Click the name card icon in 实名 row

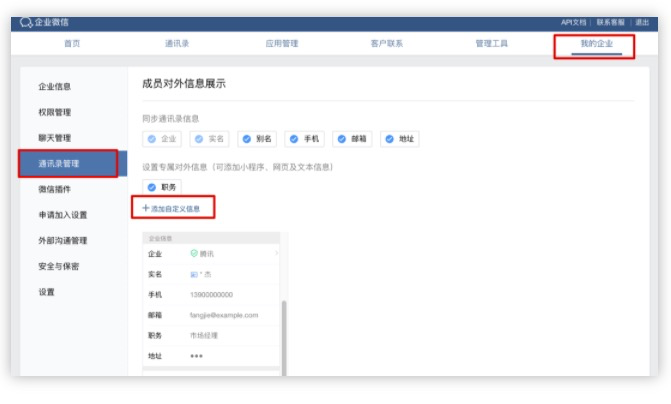[x=194, y=274]
